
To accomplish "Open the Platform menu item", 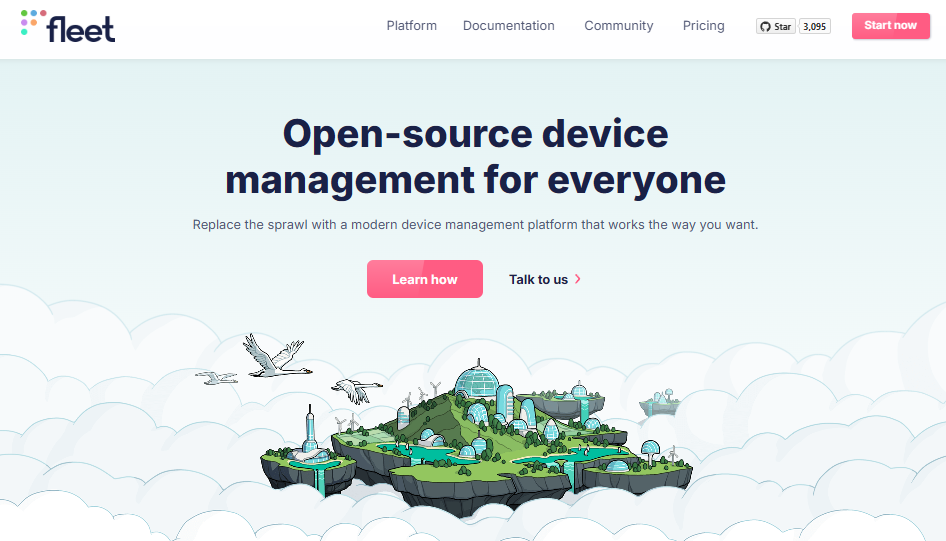I will pos(411,26).
